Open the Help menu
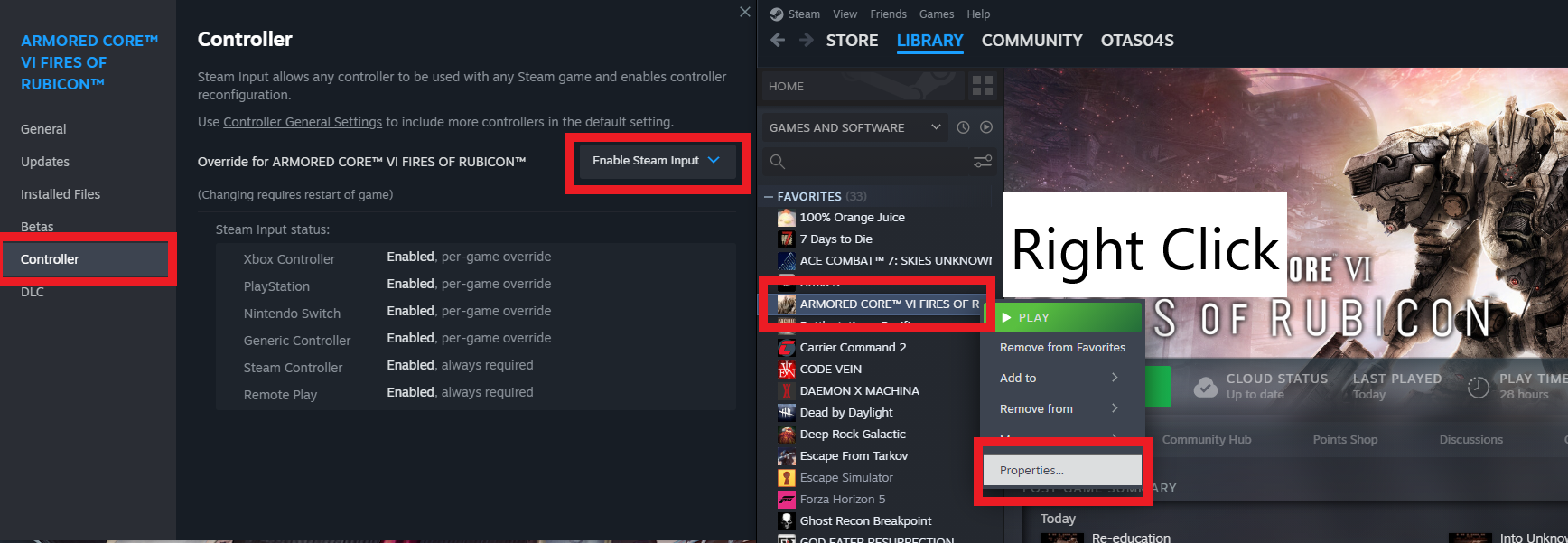1568x543 pixels. click(x=978, y=14)
